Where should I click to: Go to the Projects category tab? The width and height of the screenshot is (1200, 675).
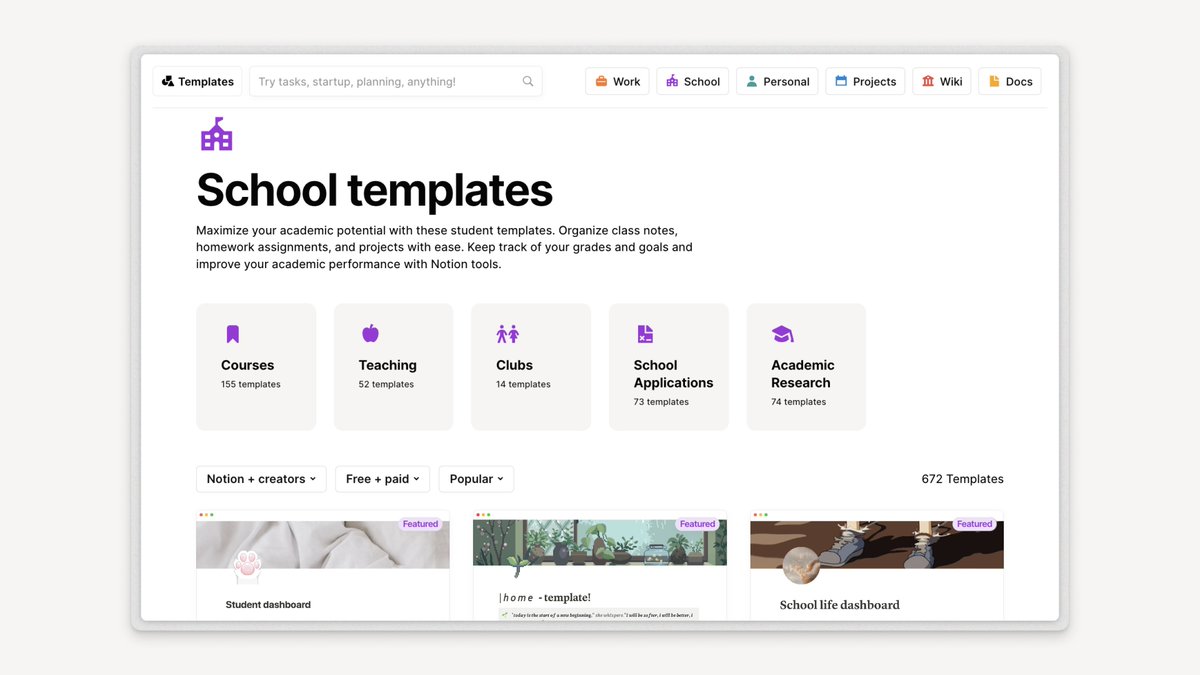pyautogui.click(x=865, y=82)
